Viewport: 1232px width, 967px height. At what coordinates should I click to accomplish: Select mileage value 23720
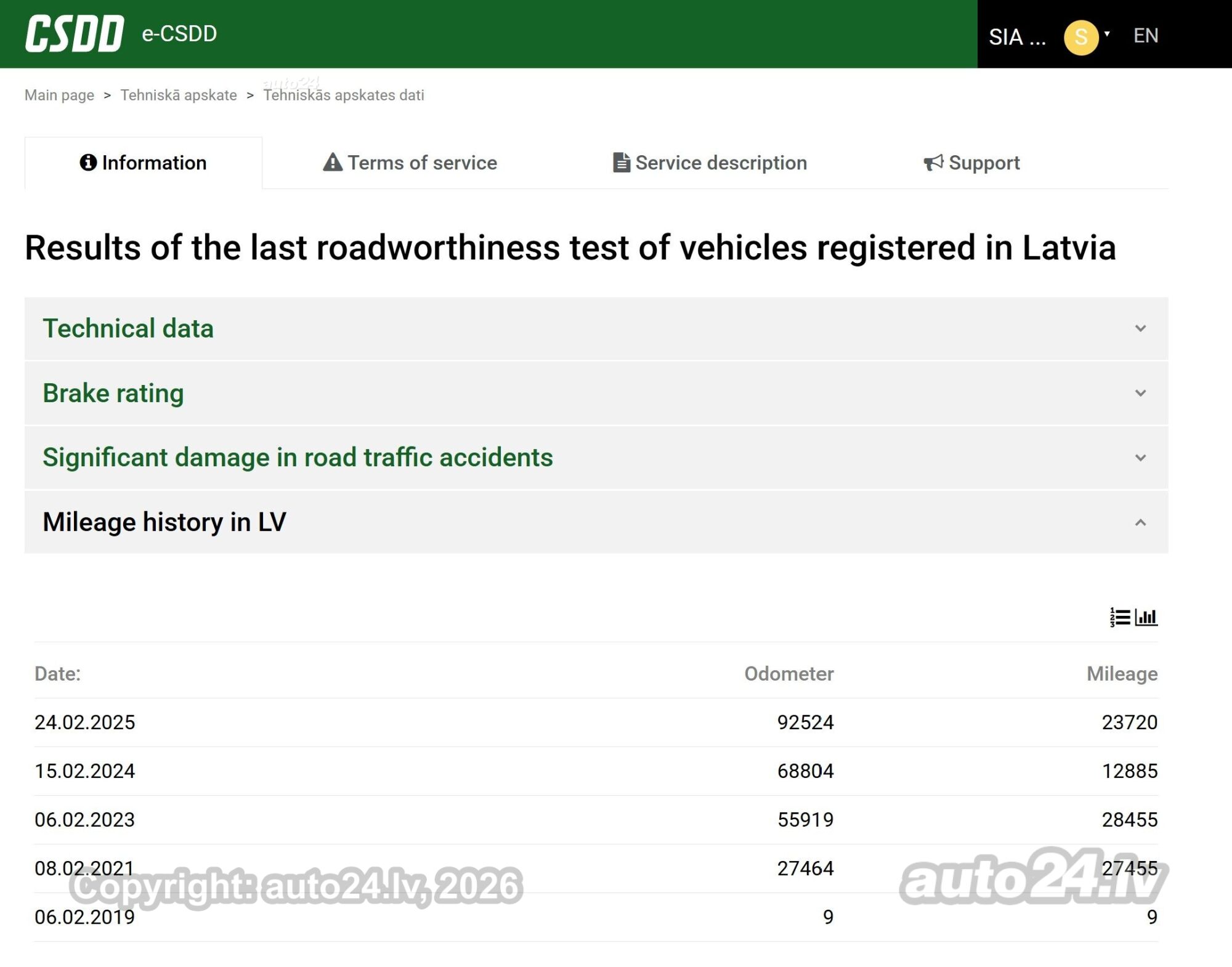pyautogui.click(x=1130, y=722)
